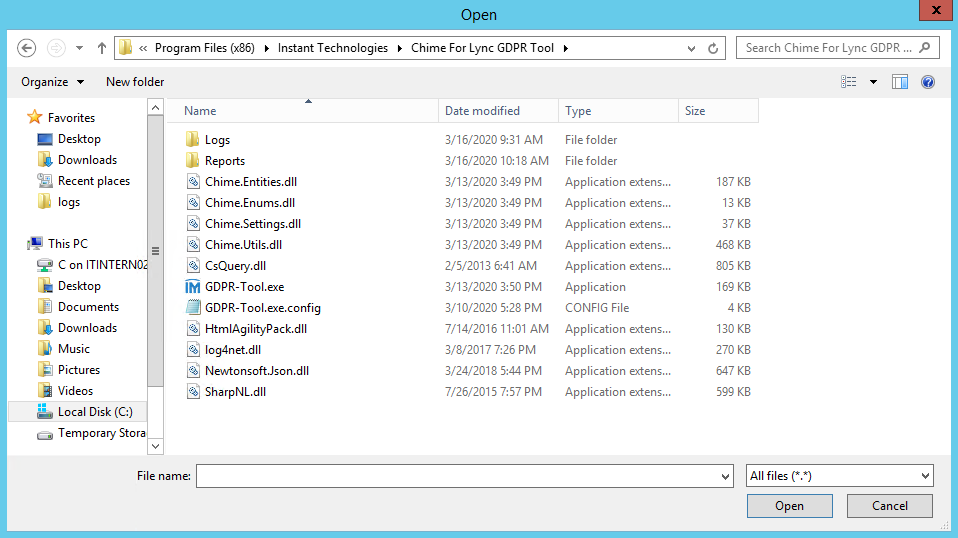Open the File name history dropdown
Screen dimensions: 958x538
725,477
